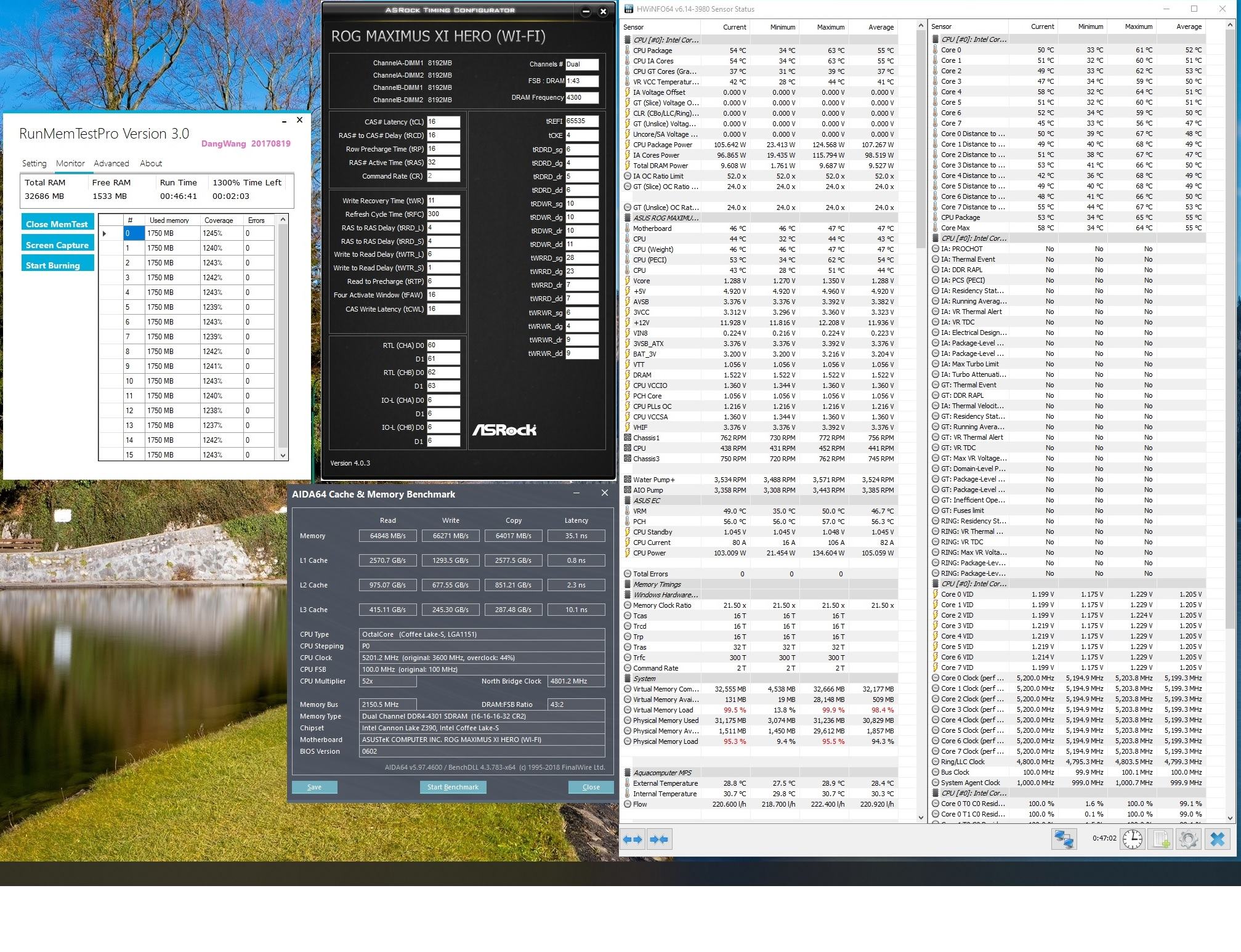Click the icon beside Total Errors row

pos(627,574)
